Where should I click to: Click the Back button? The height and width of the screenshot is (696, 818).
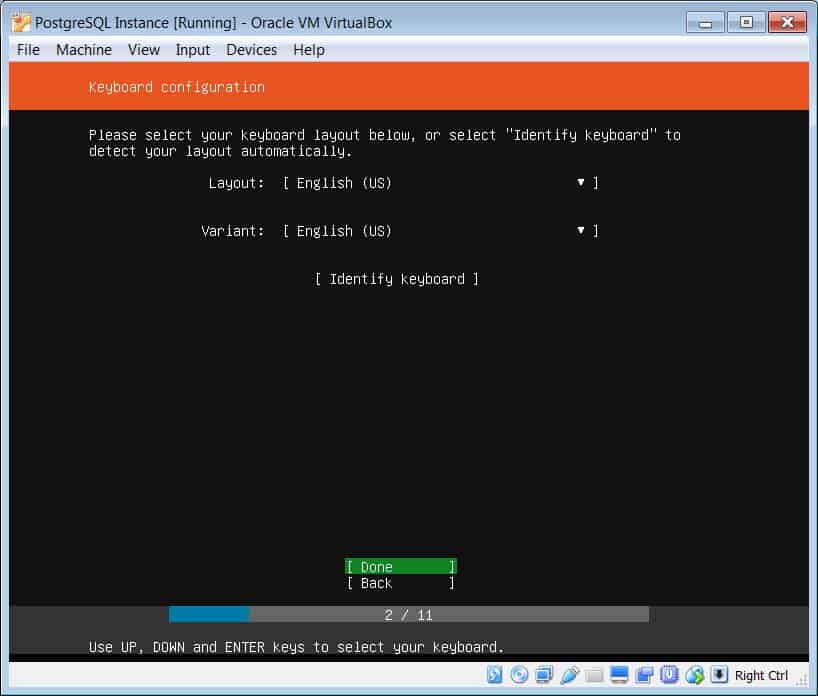(x=400, y=583)
